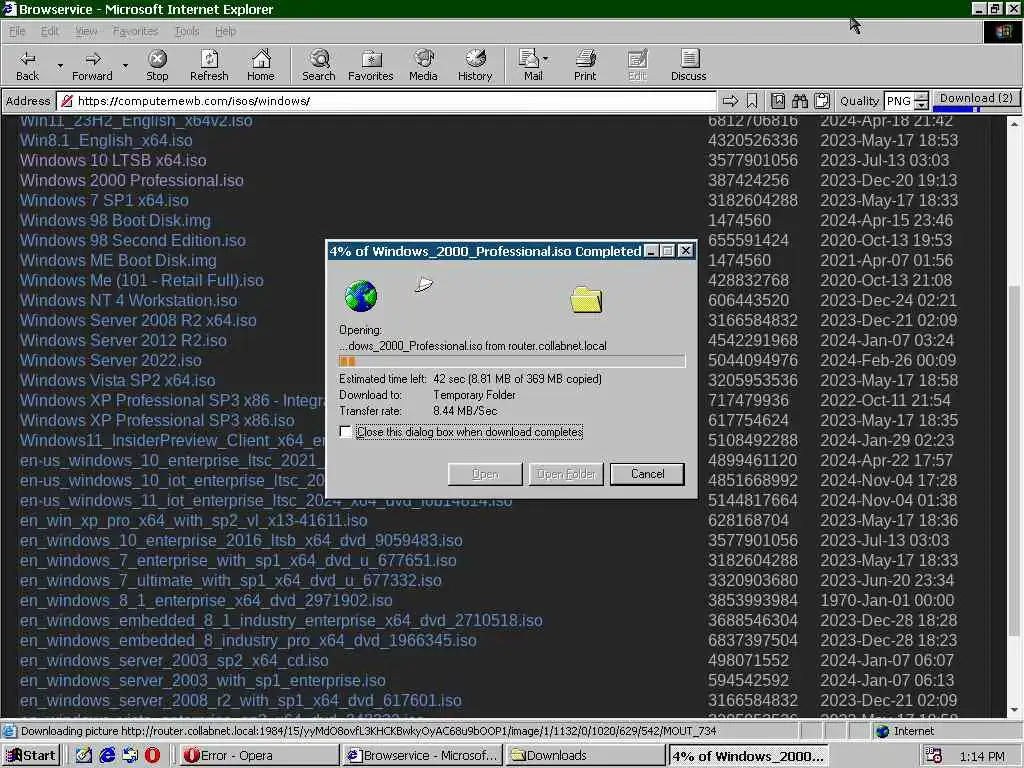Viewport: 1024px width, 768px height.
Task: Click the system tray scheduler icon
Action: (x=934, y=756)
